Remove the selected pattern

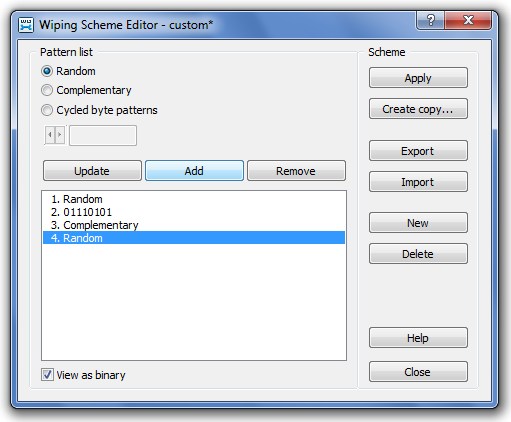296,171
